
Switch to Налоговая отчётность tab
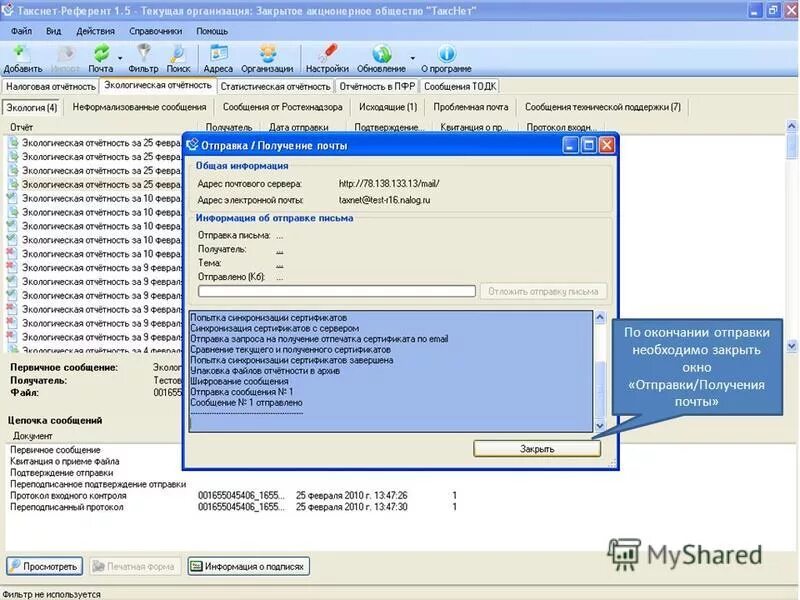coord(51,86)
